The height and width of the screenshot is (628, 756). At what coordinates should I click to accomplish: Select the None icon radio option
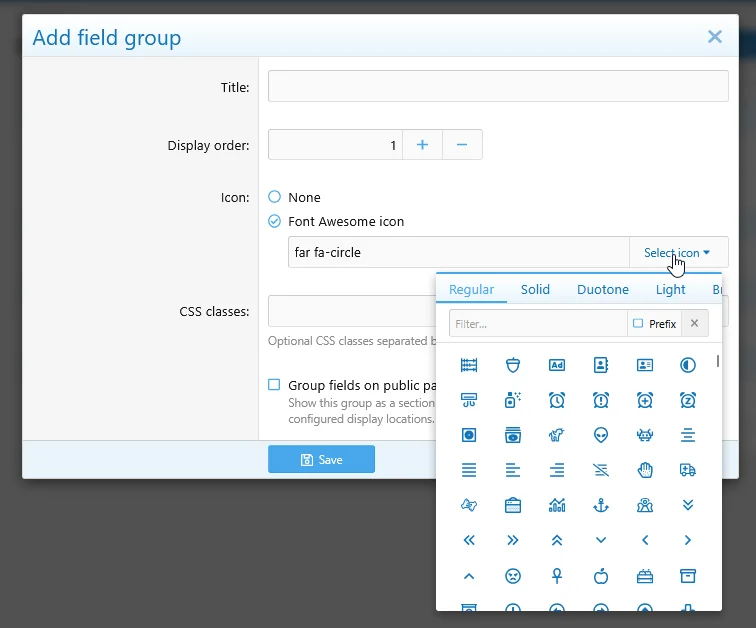click(274, 197)
